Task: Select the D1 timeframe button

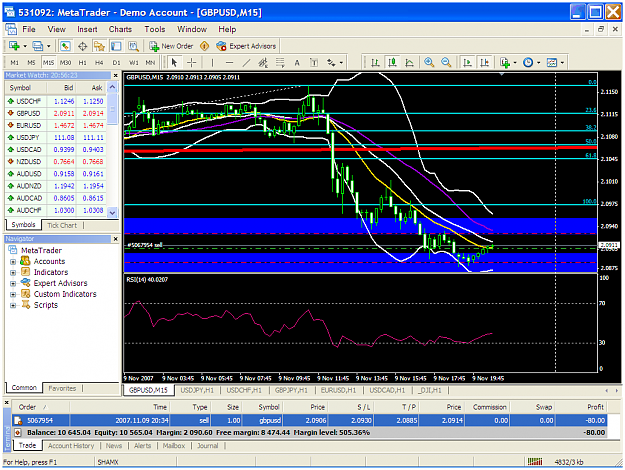Action: (x=116, y=63)
